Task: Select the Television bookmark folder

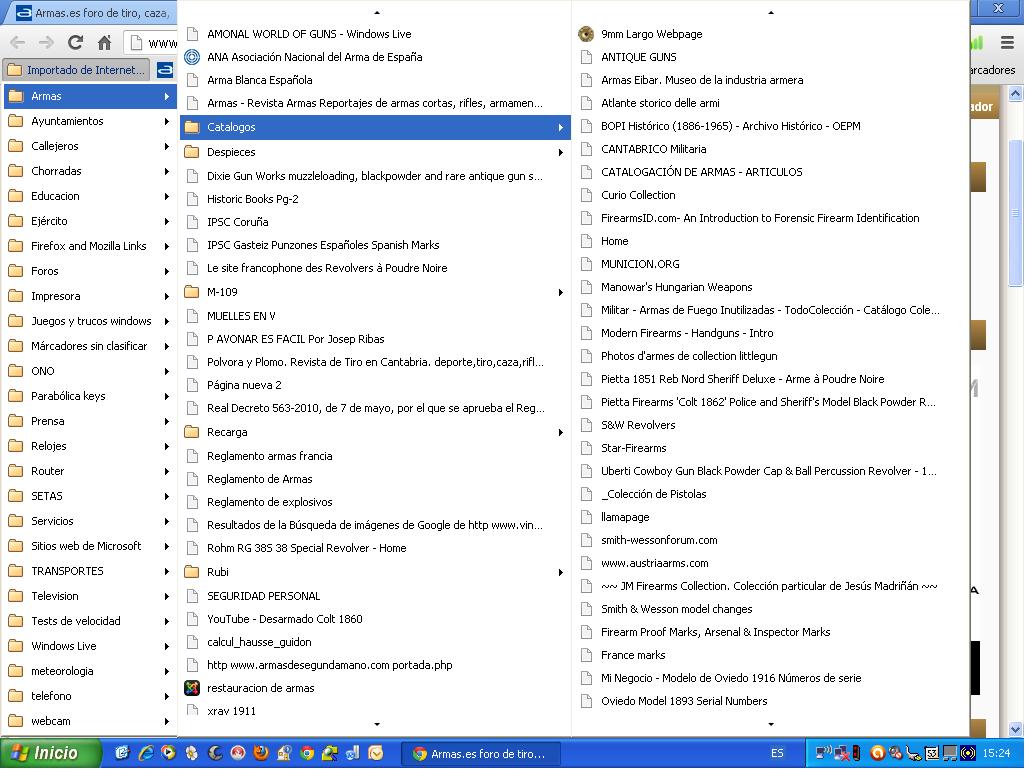Action: [x=54, y=596]
